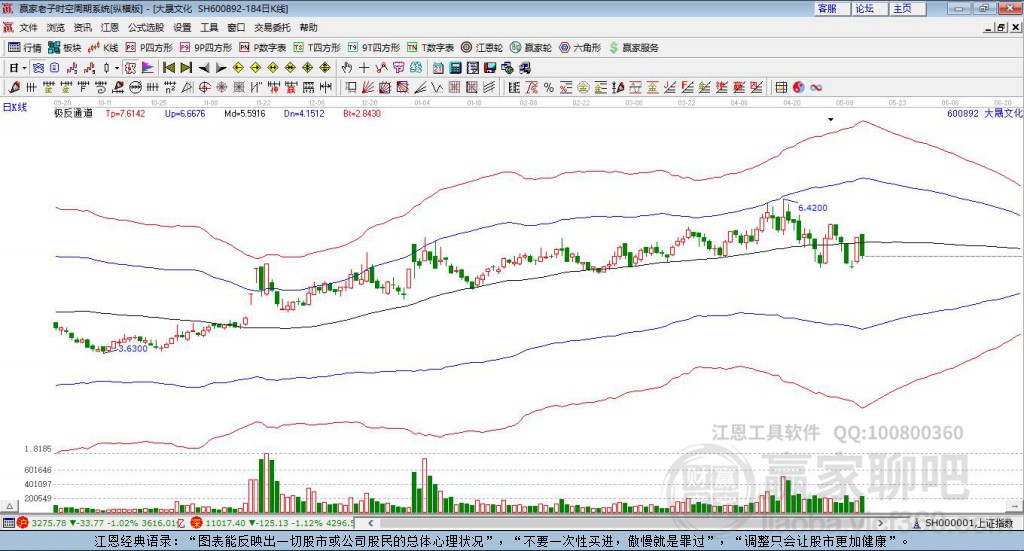Switch to the K线 candlestick view
Viewport: 1024px width, 551px height.
[x=103, y=48]
